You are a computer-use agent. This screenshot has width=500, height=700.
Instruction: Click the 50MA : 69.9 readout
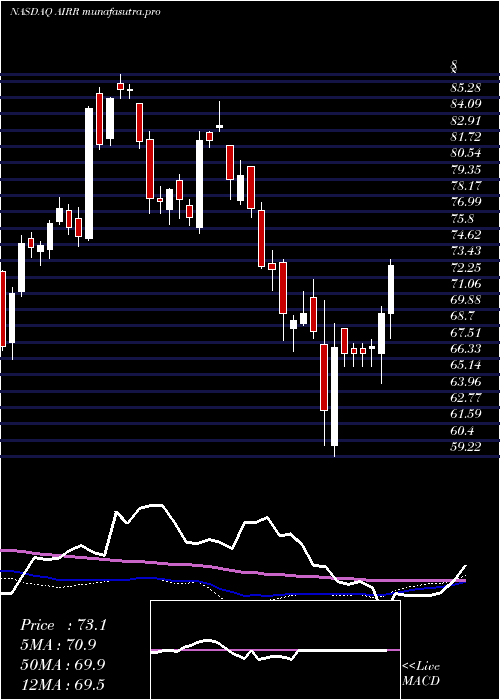[x=63, y=665]
